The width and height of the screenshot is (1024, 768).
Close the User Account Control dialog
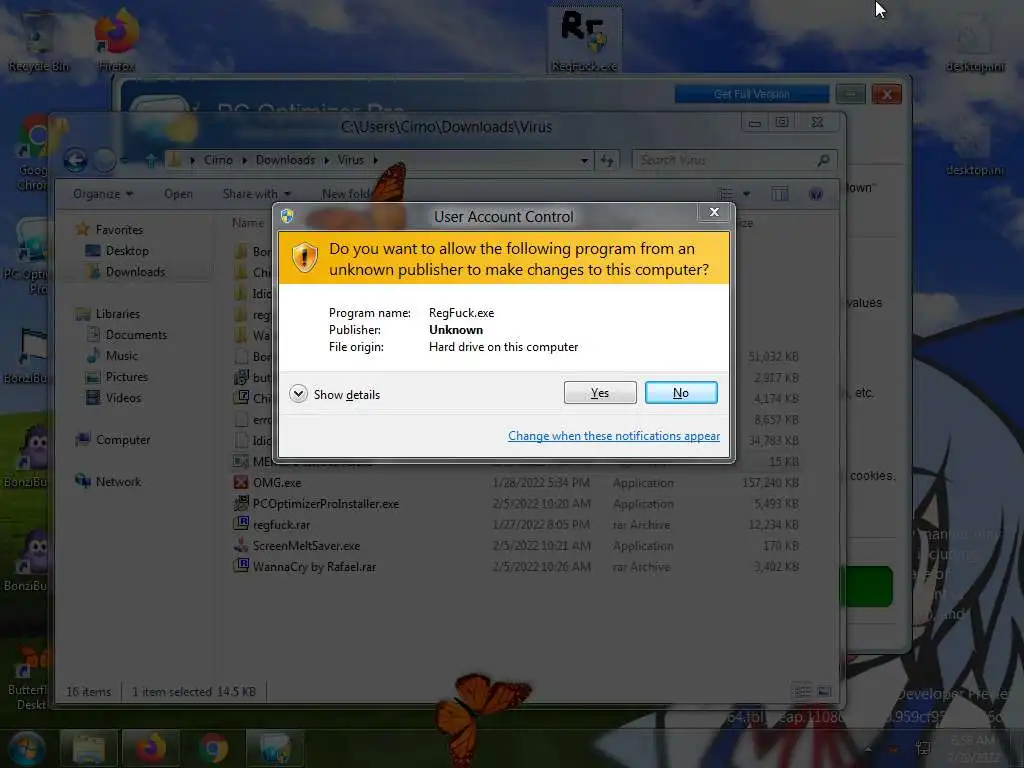point(714,212)
